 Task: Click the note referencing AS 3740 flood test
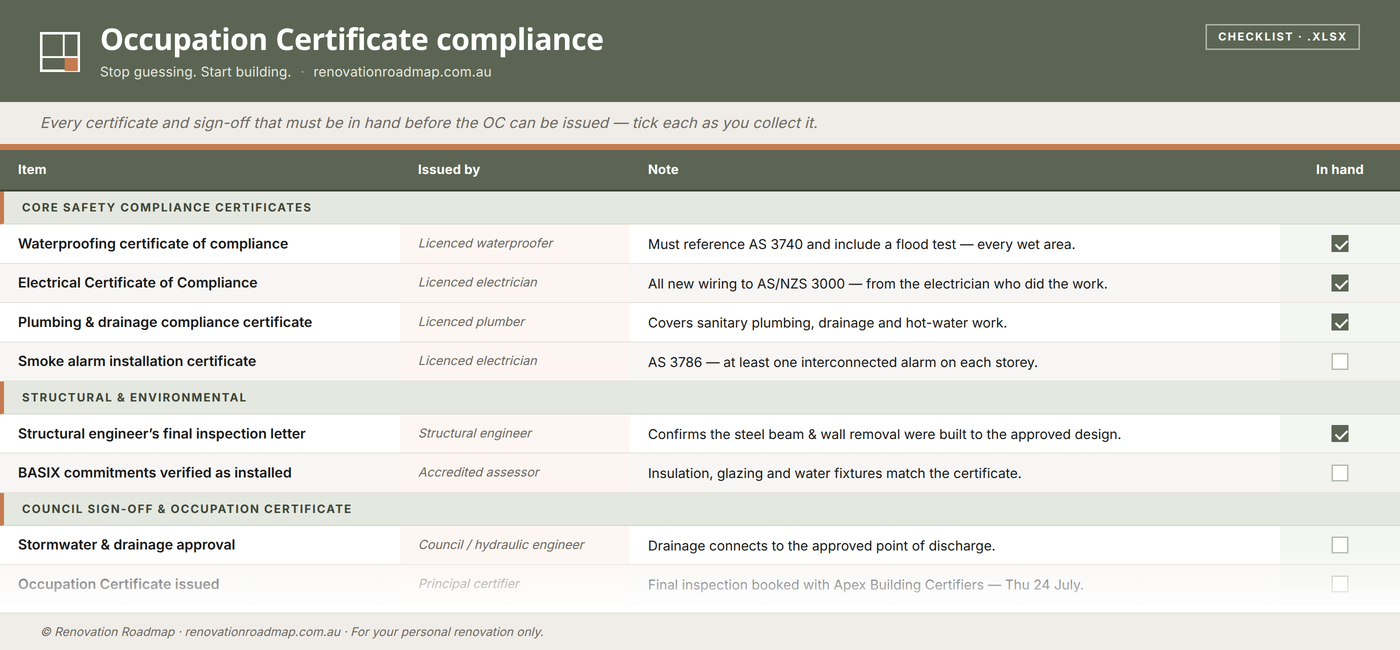pyautogui.click(x=862, y=244)
